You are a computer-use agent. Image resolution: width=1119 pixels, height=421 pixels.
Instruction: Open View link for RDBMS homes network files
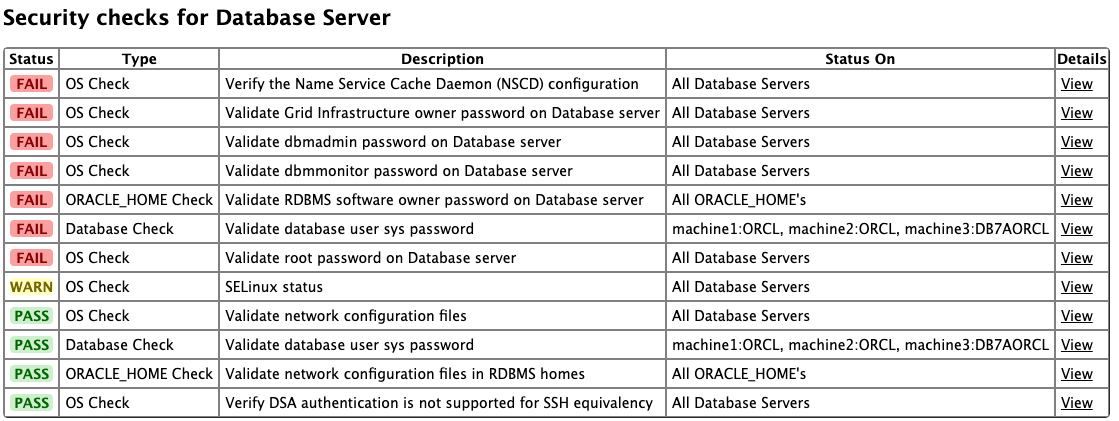1076,374
